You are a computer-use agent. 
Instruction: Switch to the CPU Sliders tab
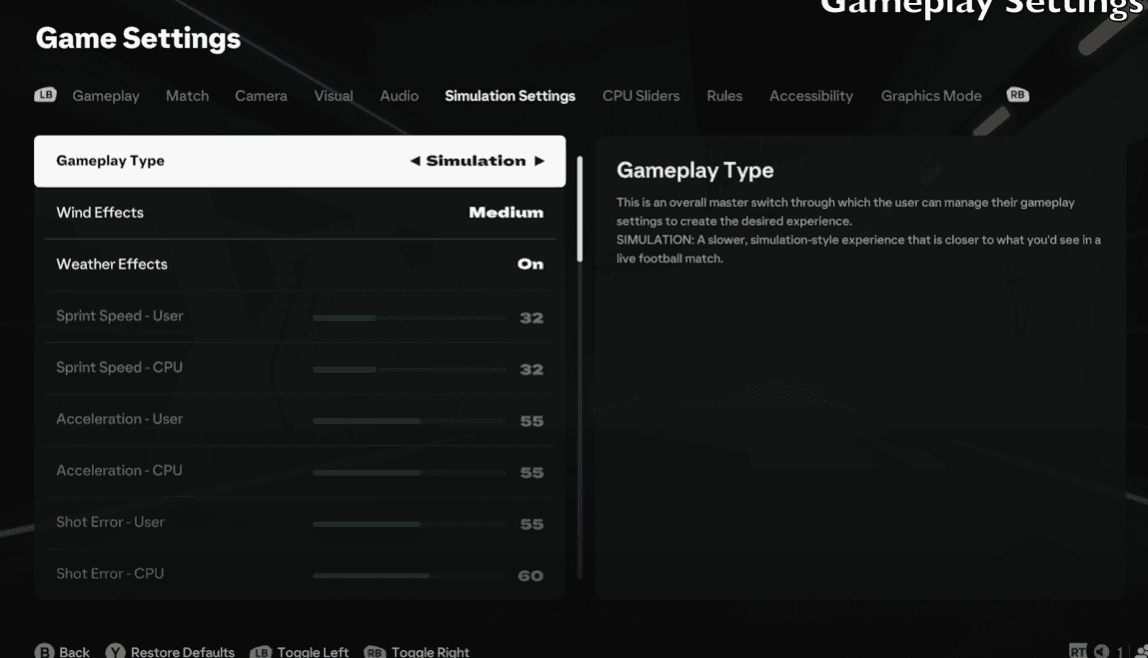[640, 95]
